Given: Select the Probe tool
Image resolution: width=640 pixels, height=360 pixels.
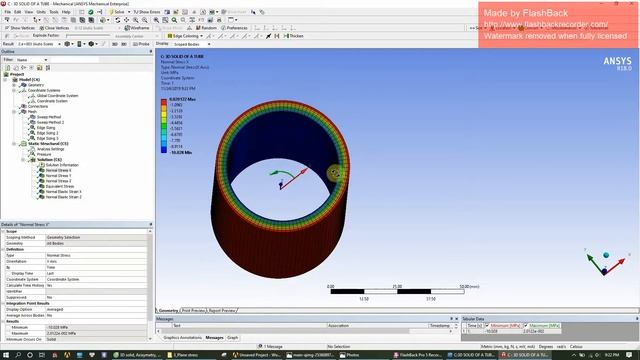Looking at the screenshot, I should click(x=141, y=44).
